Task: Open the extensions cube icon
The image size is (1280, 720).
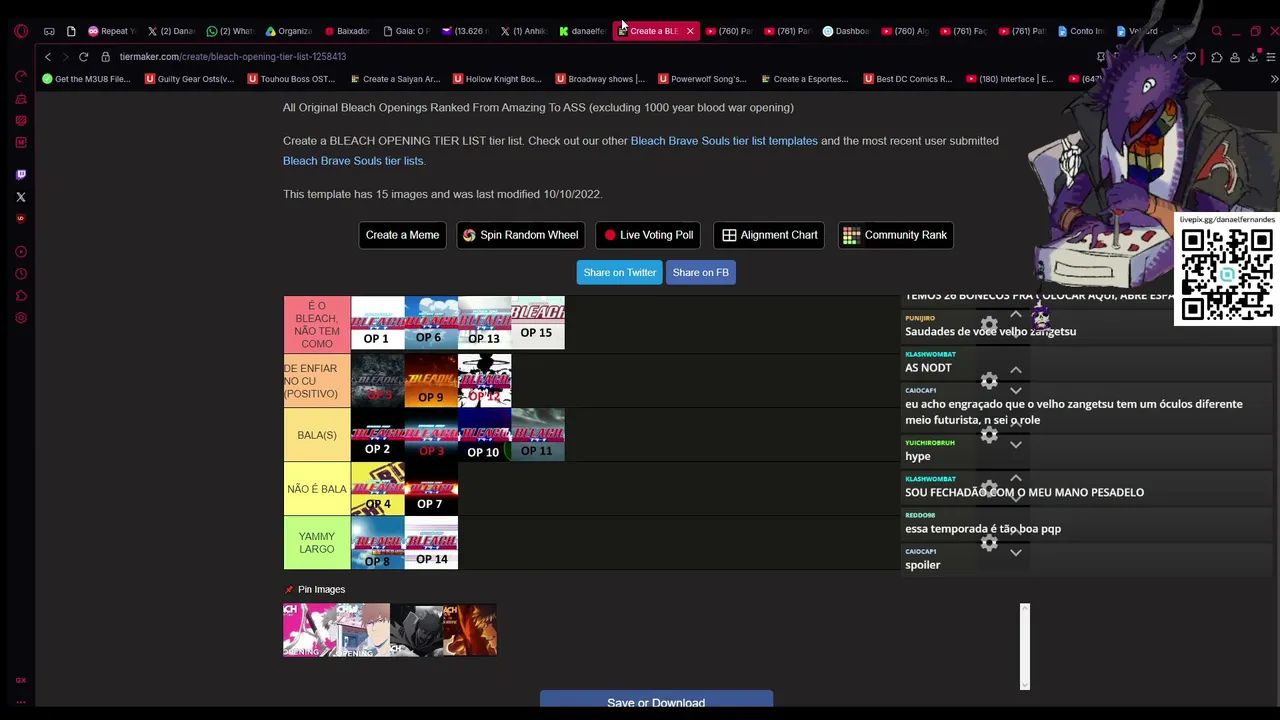Action: tap(1217, 57)
